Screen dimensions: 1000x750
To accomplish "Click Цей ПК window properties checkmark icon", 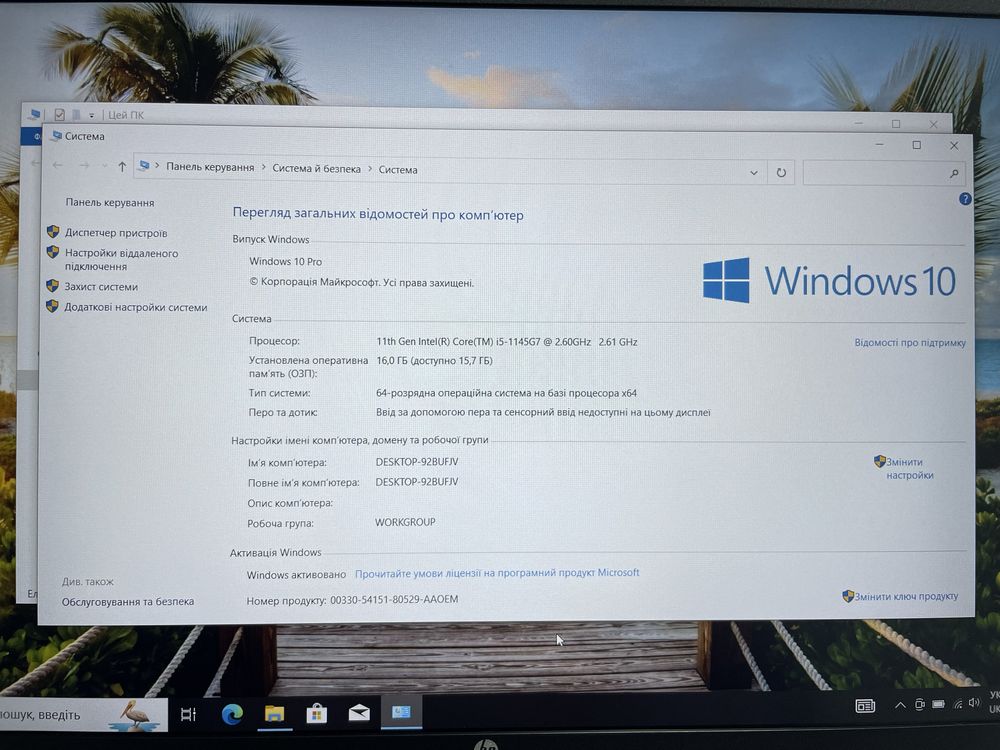I will 59,114.
